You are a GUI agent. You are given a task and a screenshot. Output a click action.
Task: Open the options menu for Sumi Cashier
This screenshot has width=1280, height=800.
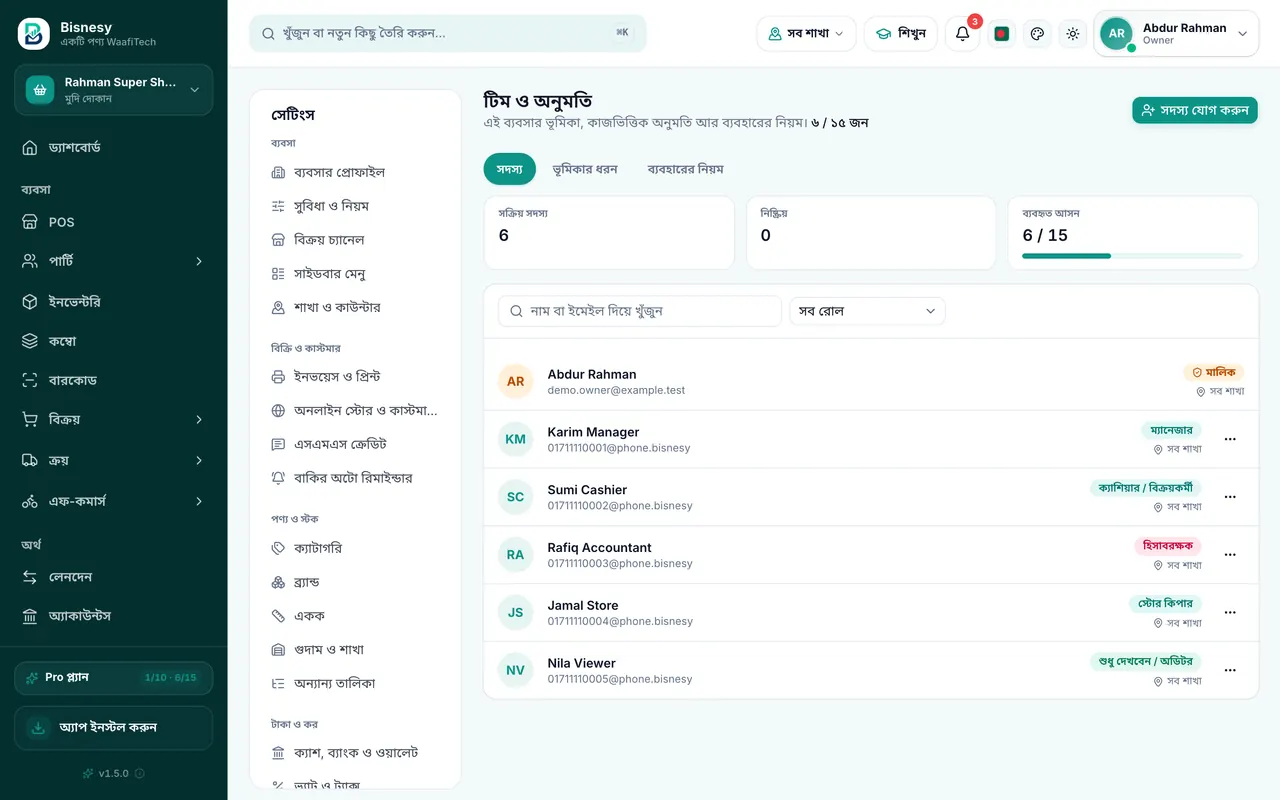1230,497
